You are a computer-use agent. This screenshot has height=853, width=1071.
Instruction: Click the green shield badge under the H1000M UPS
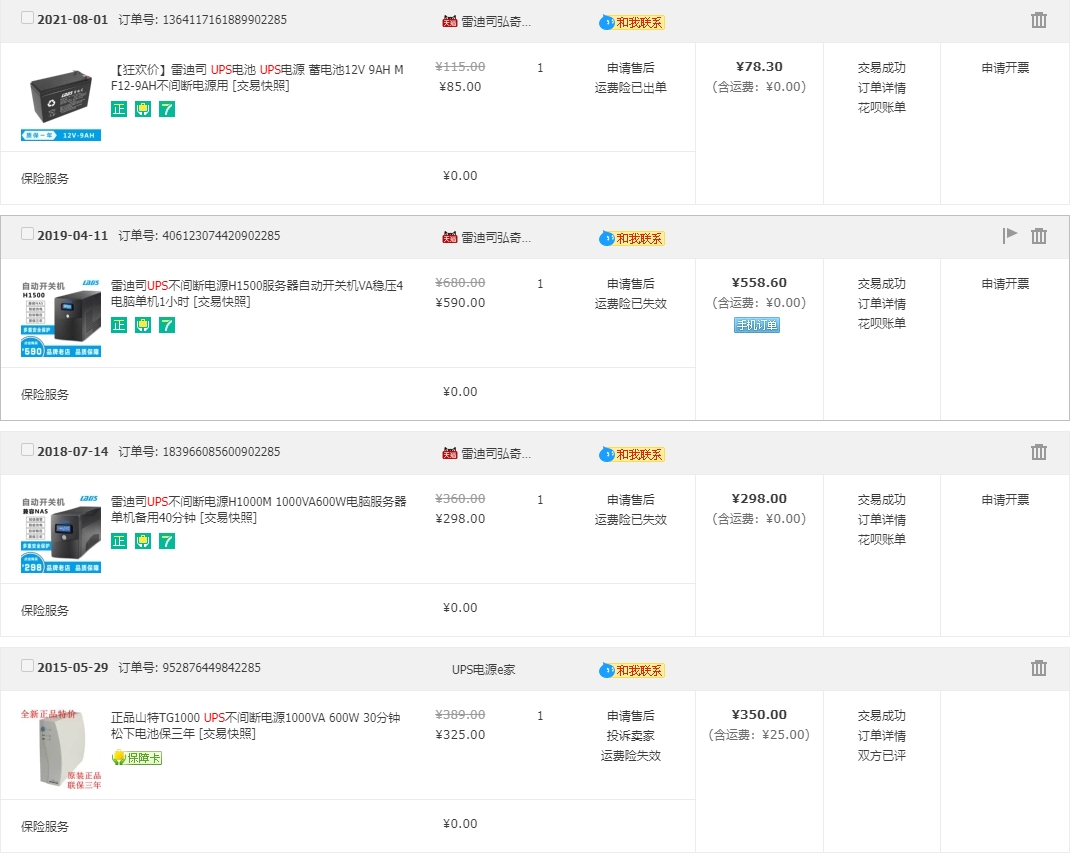tap(143, 541)
